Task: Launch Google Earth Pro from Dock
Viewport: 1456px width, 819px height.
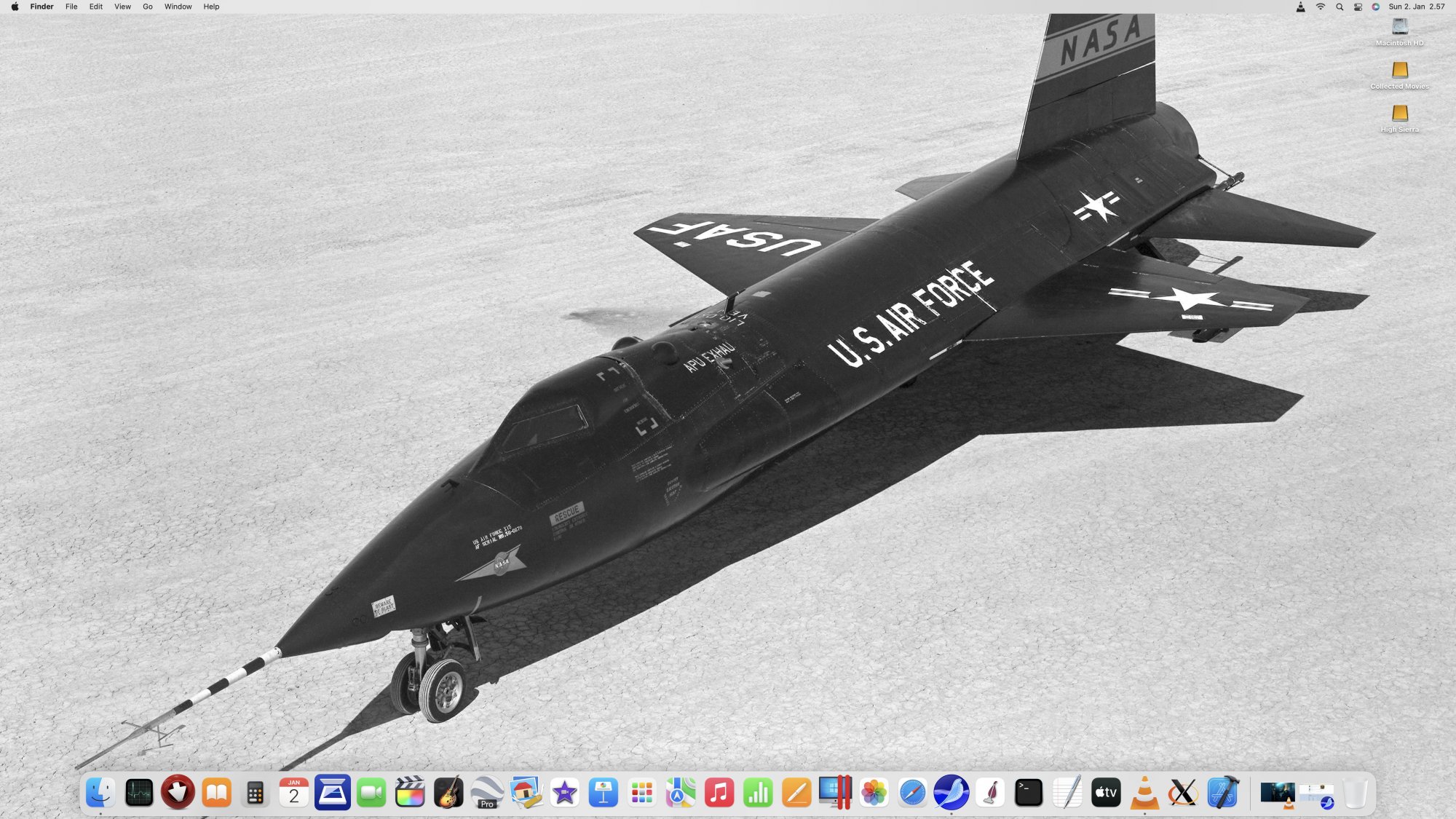Action: coord(486,793)
